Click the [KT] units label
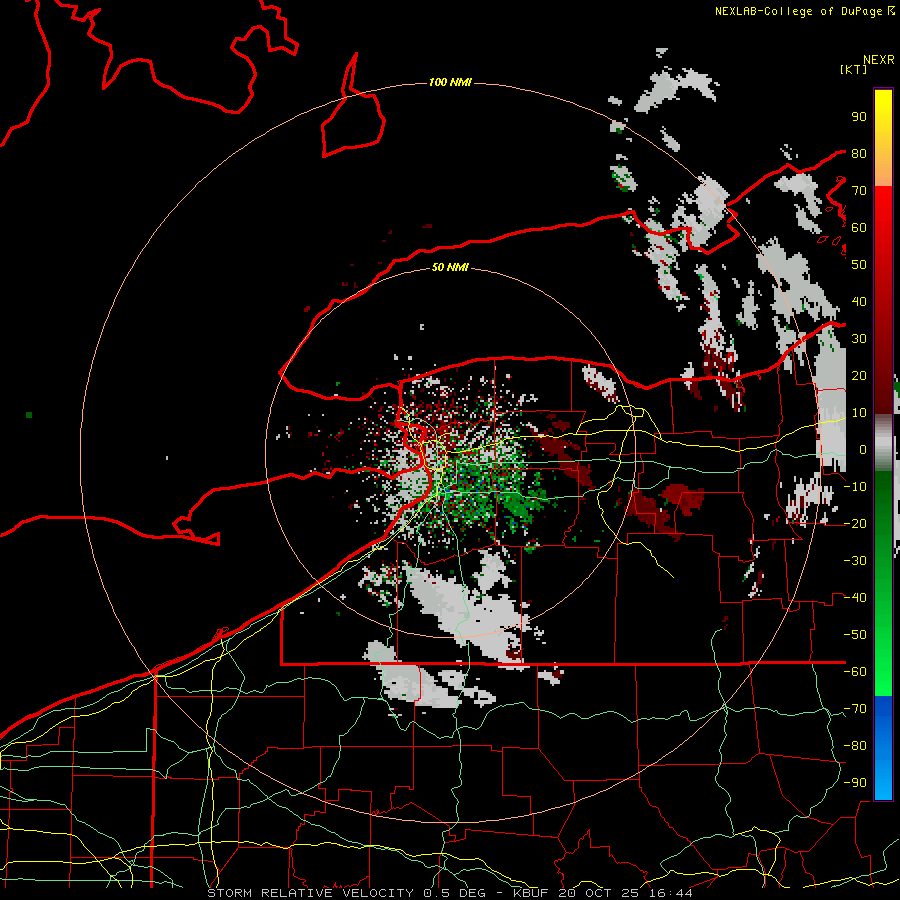The width and height of the screenshot is (900, 900). pyautogui.click(x=854, y=69)
